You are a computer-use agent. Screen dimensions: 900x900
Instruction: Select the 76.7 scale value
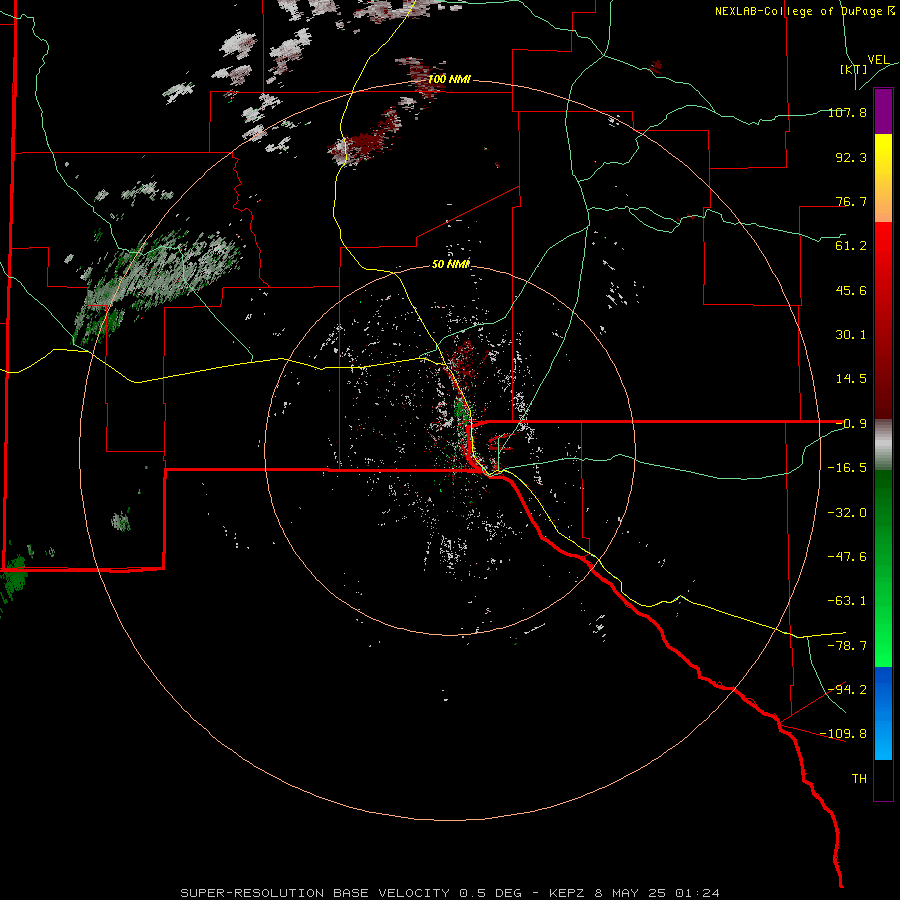pos(851,201)
